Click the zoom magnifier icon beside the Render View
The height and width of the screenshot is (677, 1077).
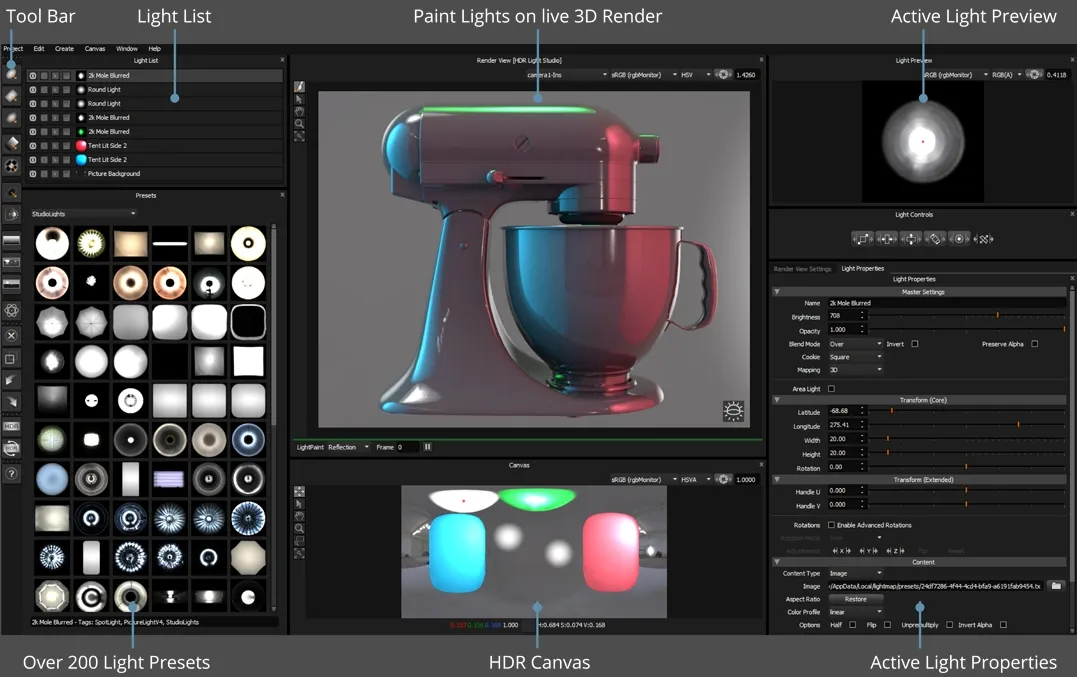[x=299, y=120]
